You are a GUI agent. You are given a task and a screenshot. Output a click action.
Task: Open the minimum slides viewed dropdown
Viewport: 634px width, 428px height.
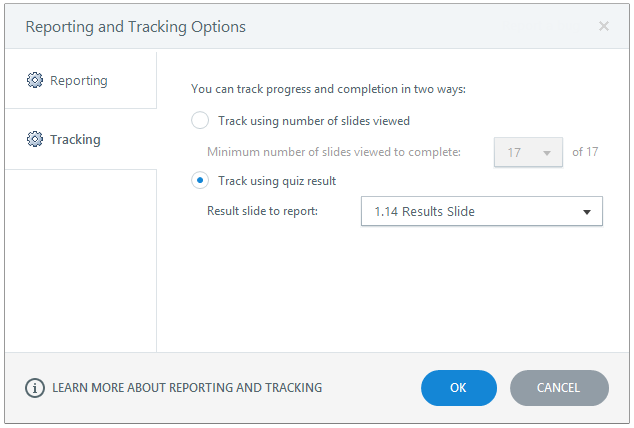click(528, 152)
